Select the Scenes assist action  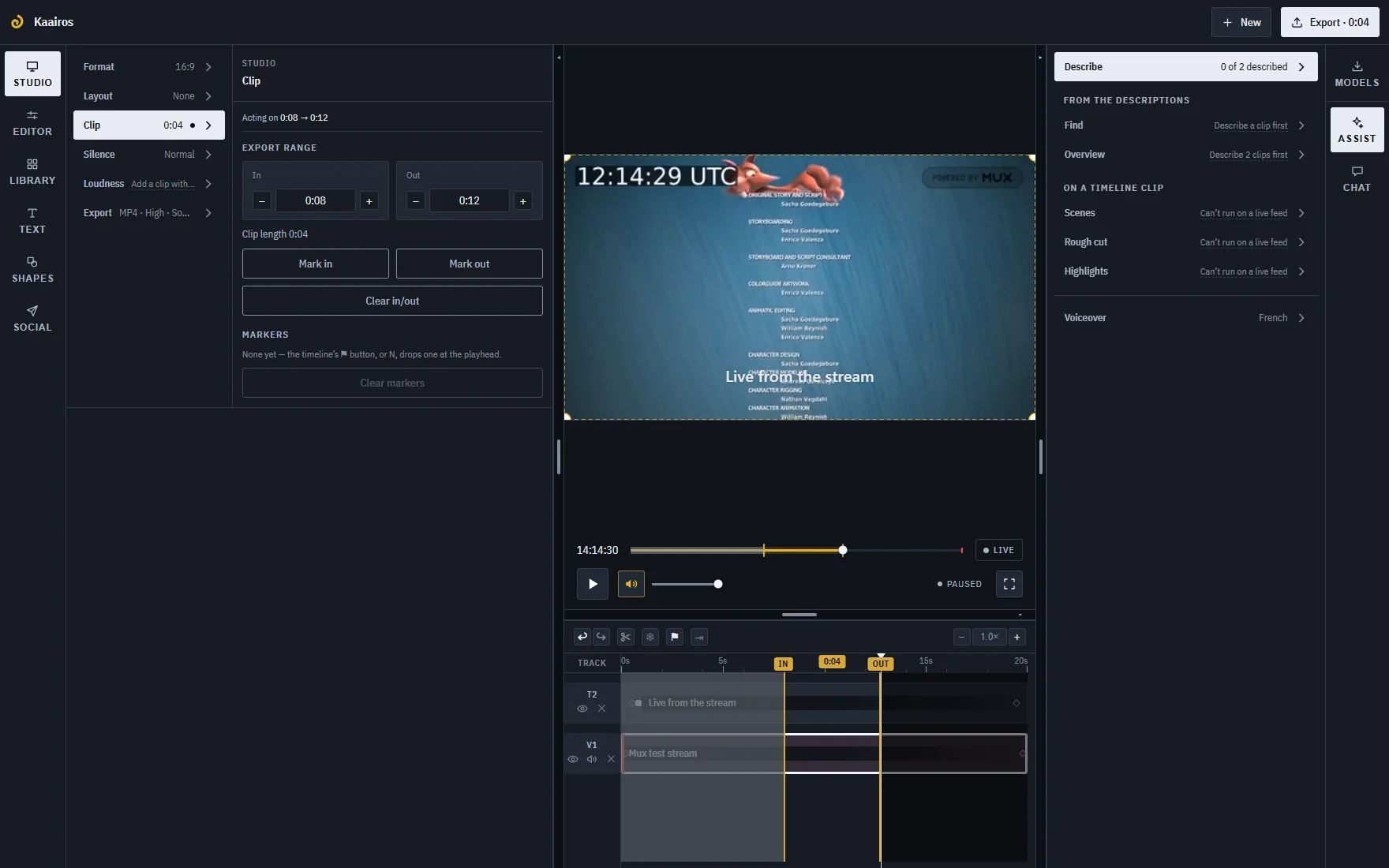click(x=1185, y=213)
